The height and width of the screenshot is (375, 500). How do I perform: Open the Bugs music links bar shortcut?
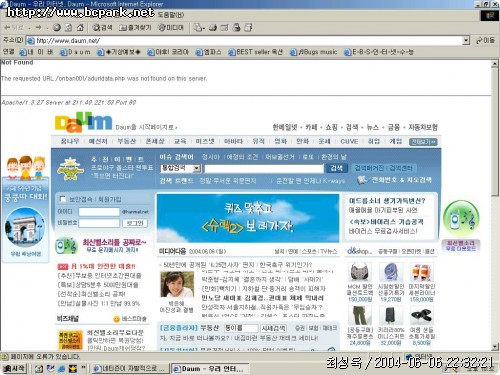point(314,52)
